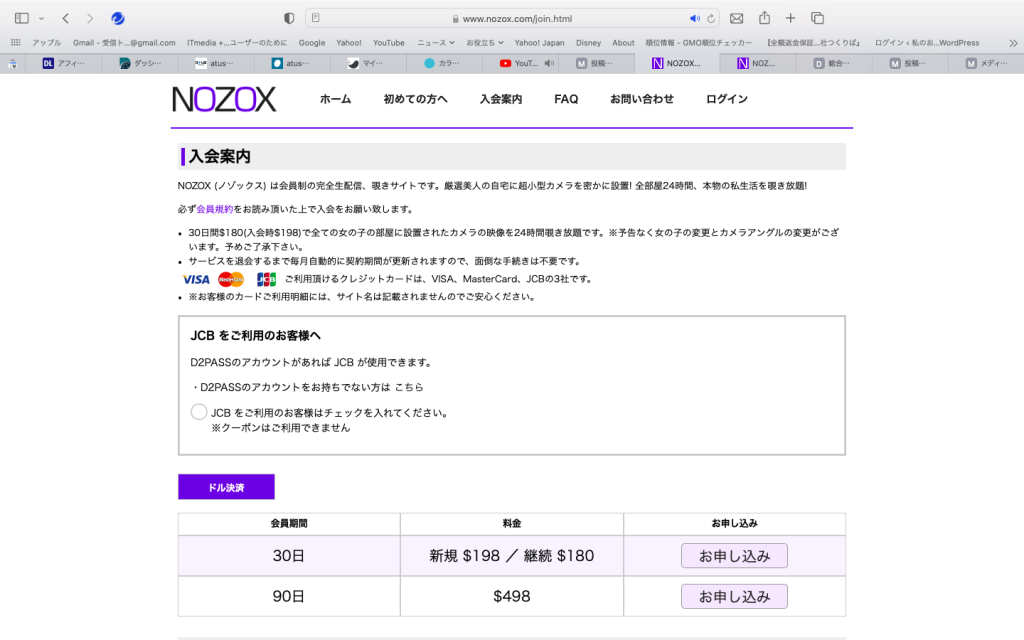Click the address bar URL field
This screenshot has width=1024, height=640.
coord(513,18)
